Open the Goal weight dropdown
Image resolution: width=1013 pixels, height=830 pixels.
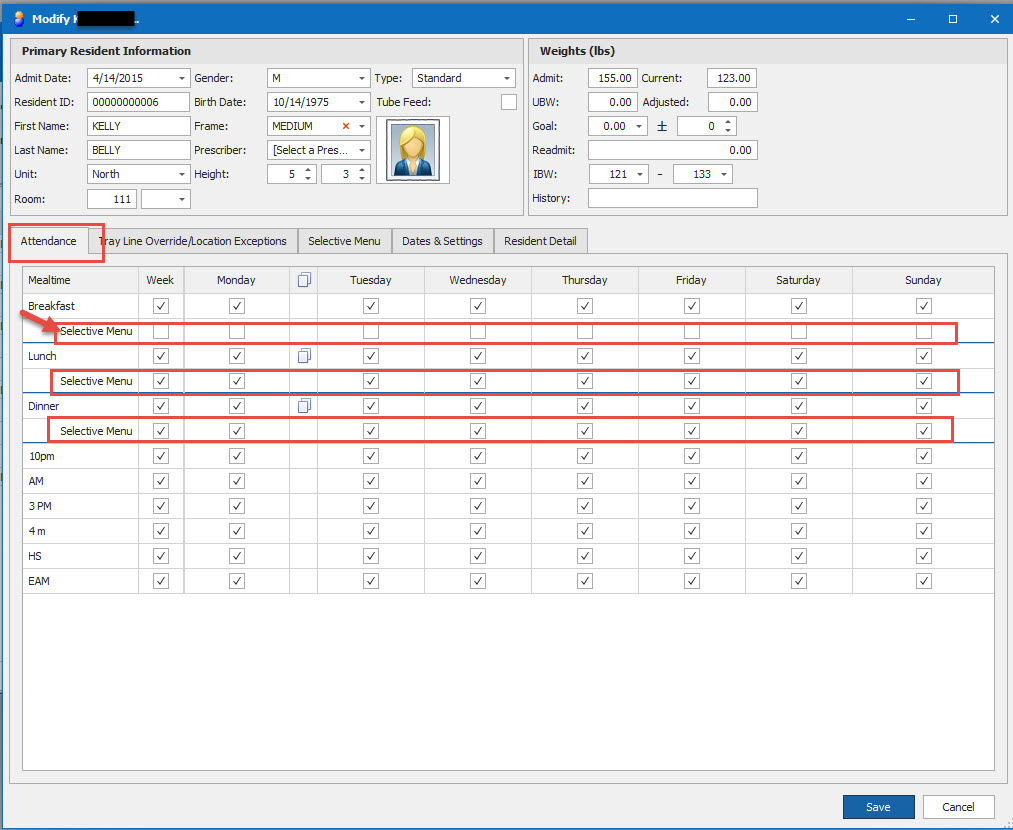click(x=638, y=126)
